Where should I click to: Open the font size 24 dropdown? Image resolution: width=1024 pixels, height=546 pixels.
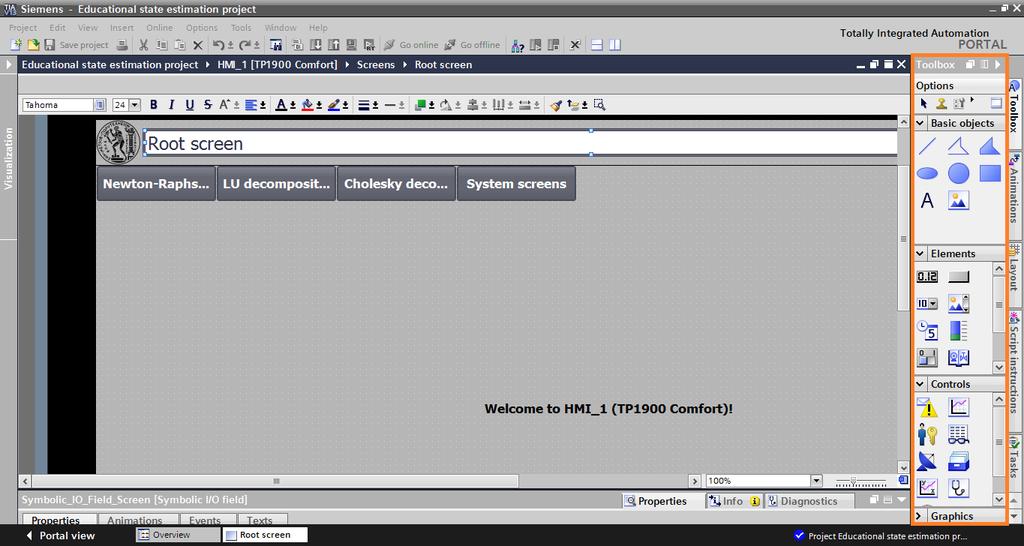click(135, 104)
